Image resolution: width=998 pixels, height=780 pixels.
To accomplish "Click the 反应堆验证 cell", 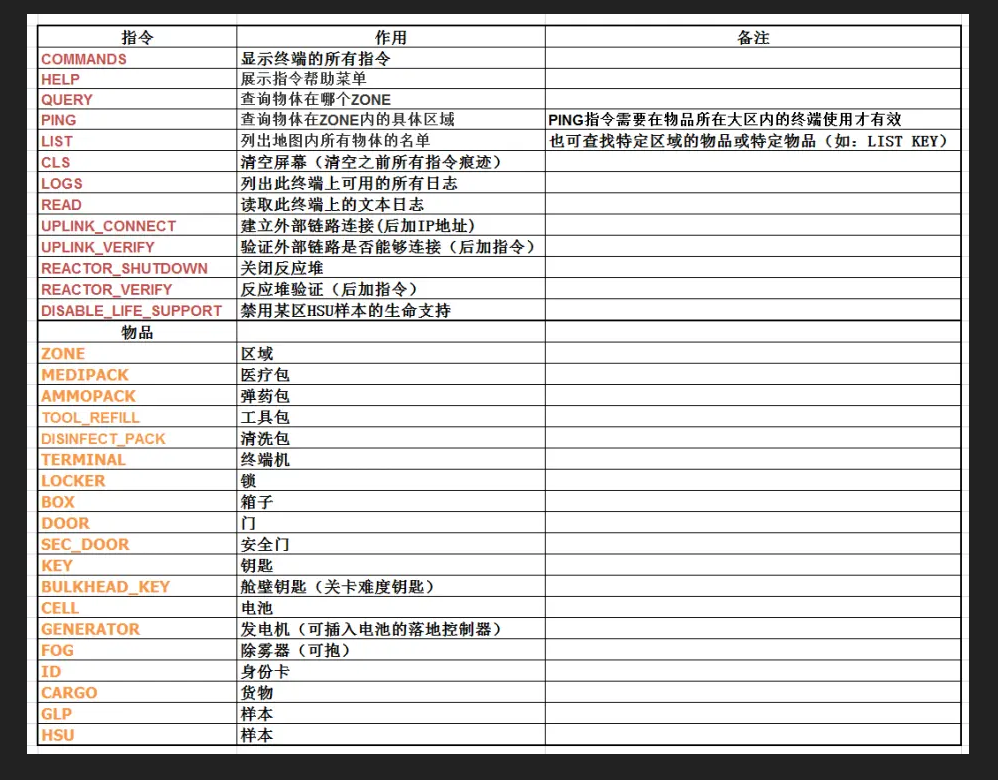I will pos(391,289).
